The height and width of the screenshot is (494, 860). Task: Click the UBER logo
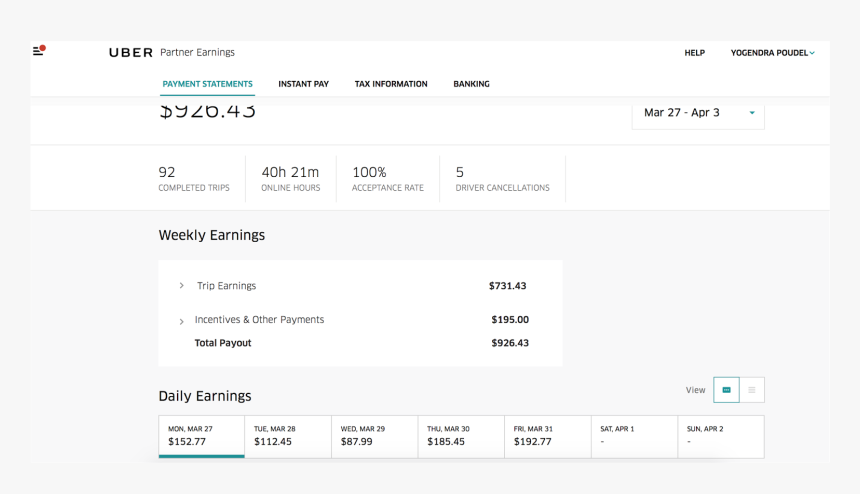131,53
